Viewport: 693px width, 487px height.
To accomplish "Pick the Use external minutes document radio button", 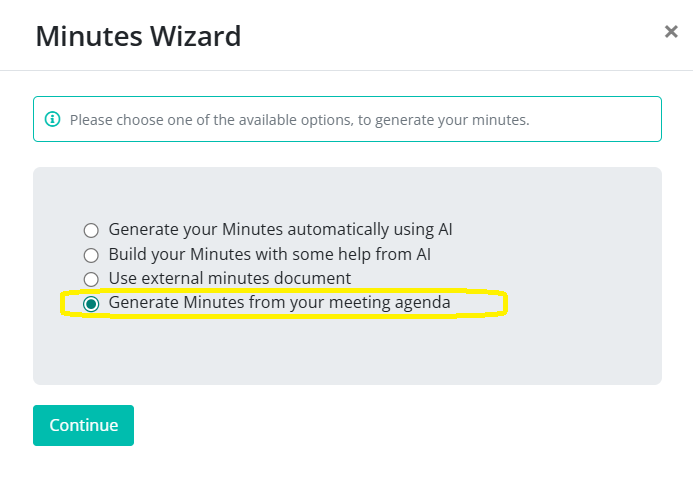I will tap(91, 279).
